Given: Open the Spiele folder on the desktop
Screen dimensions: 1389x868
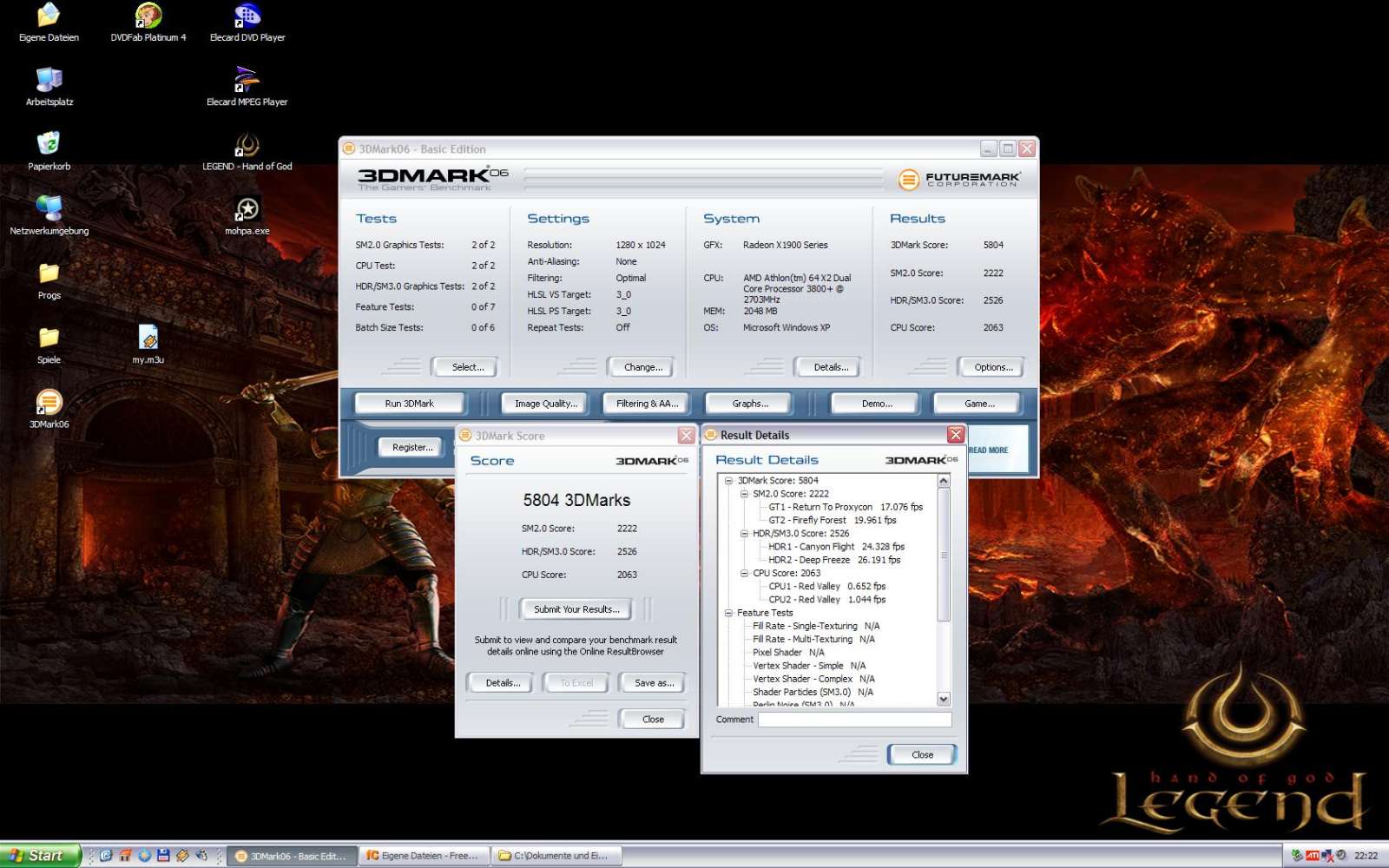Looking at the screenshot, I should [49, 344].
